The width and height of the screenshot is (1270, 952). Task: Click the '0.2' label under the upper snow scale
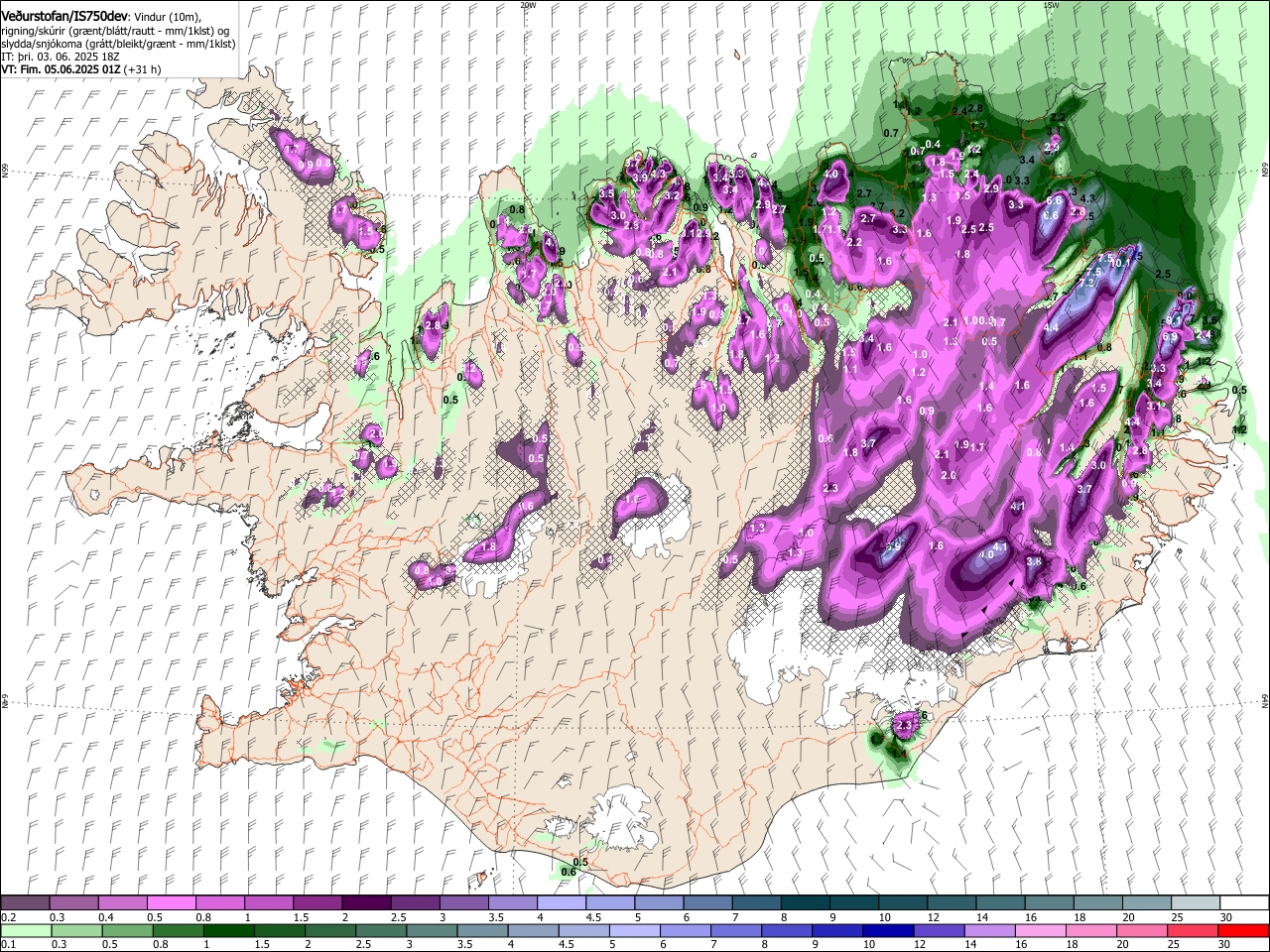click(x=9, y=917)
